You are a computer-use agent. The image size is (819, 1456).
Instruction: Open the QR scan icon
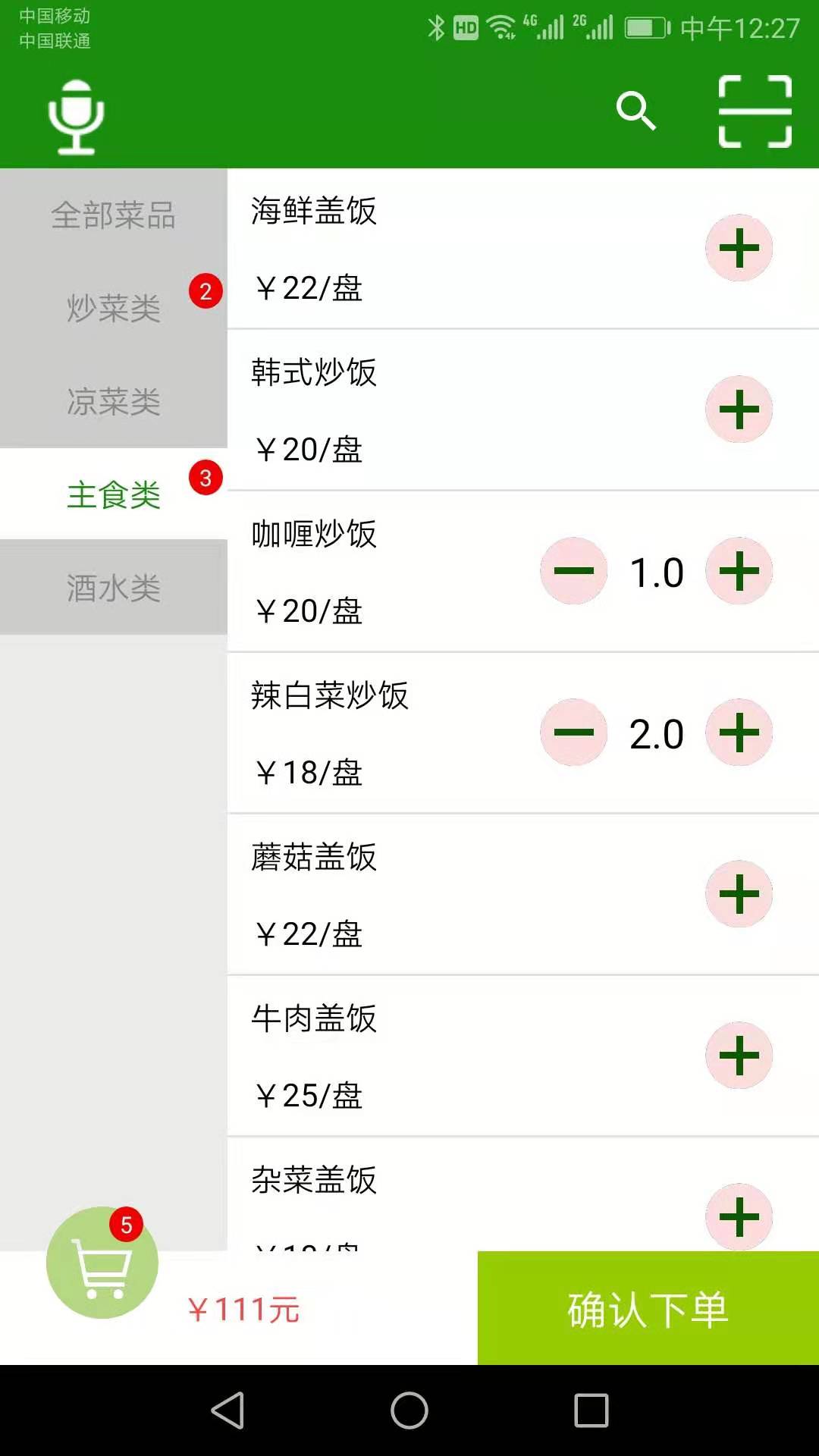(x=755, y=111)
